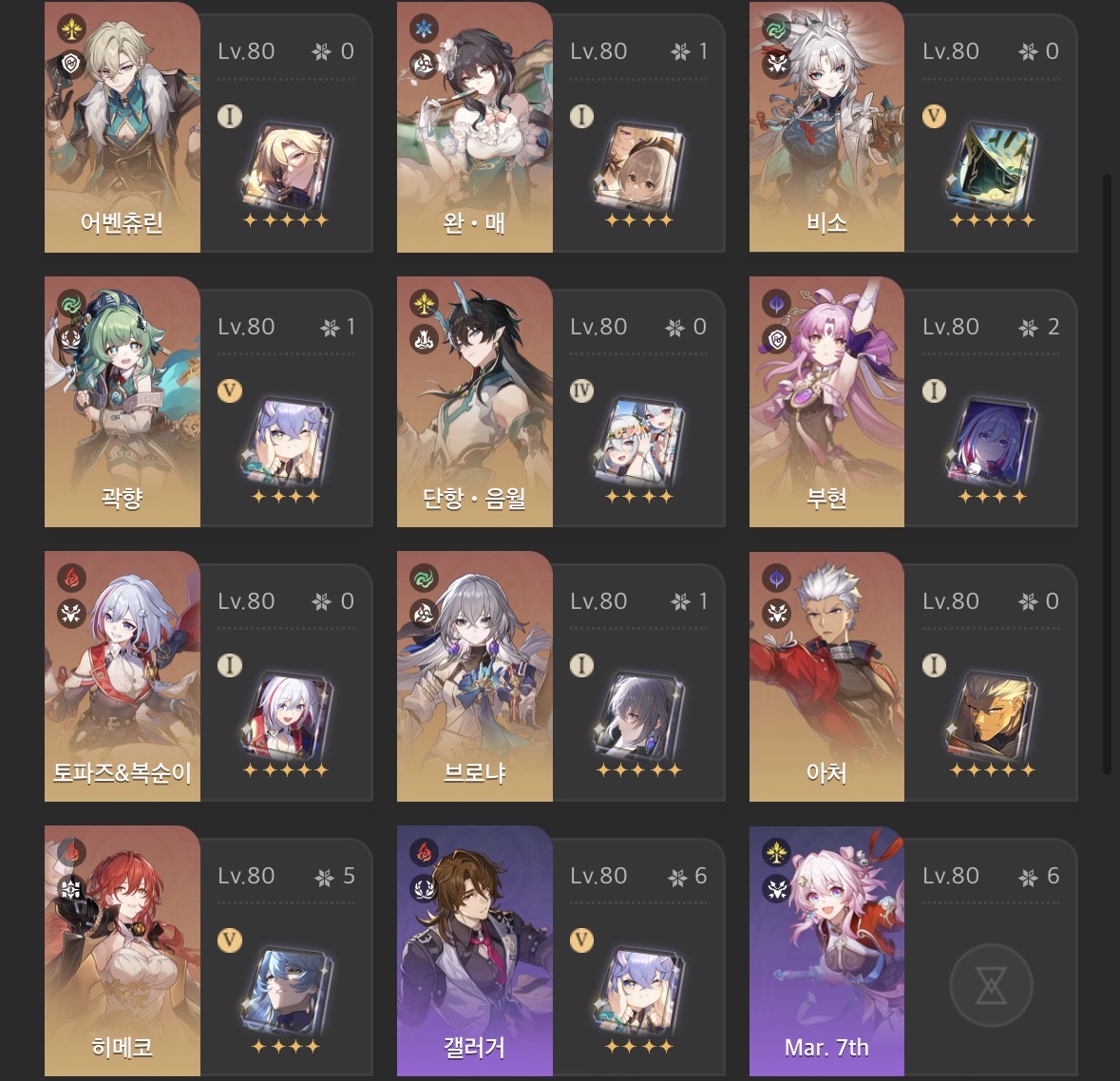Open 히메코's equipped light cone thumbnail
Viewport: 1120px width, 1081px height.
pos(287,990)
